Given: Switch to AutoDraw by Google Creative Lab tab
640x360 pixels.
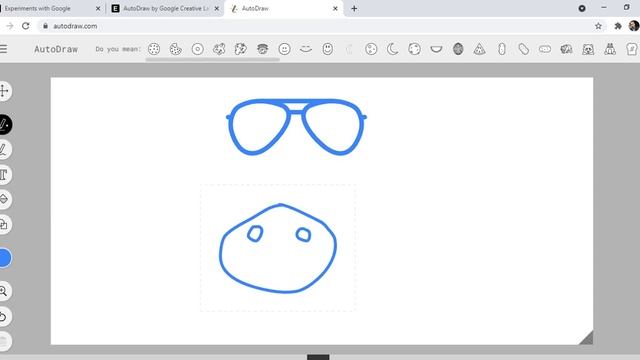Looking at the screenshot, I should coord(165,8).
